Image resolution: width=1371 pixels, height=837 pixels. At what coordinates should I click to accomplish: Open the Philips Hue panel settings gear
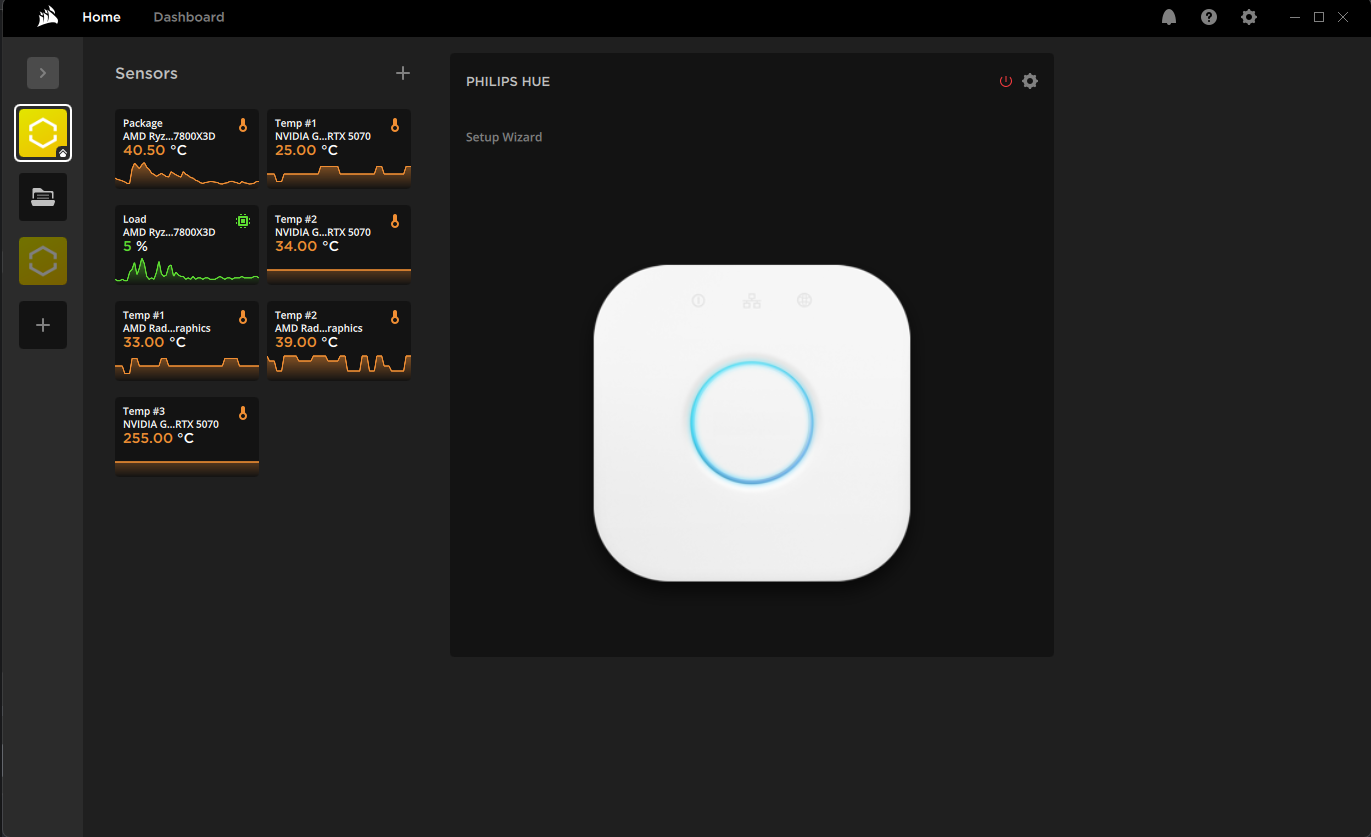click(x=1030, y=81)
